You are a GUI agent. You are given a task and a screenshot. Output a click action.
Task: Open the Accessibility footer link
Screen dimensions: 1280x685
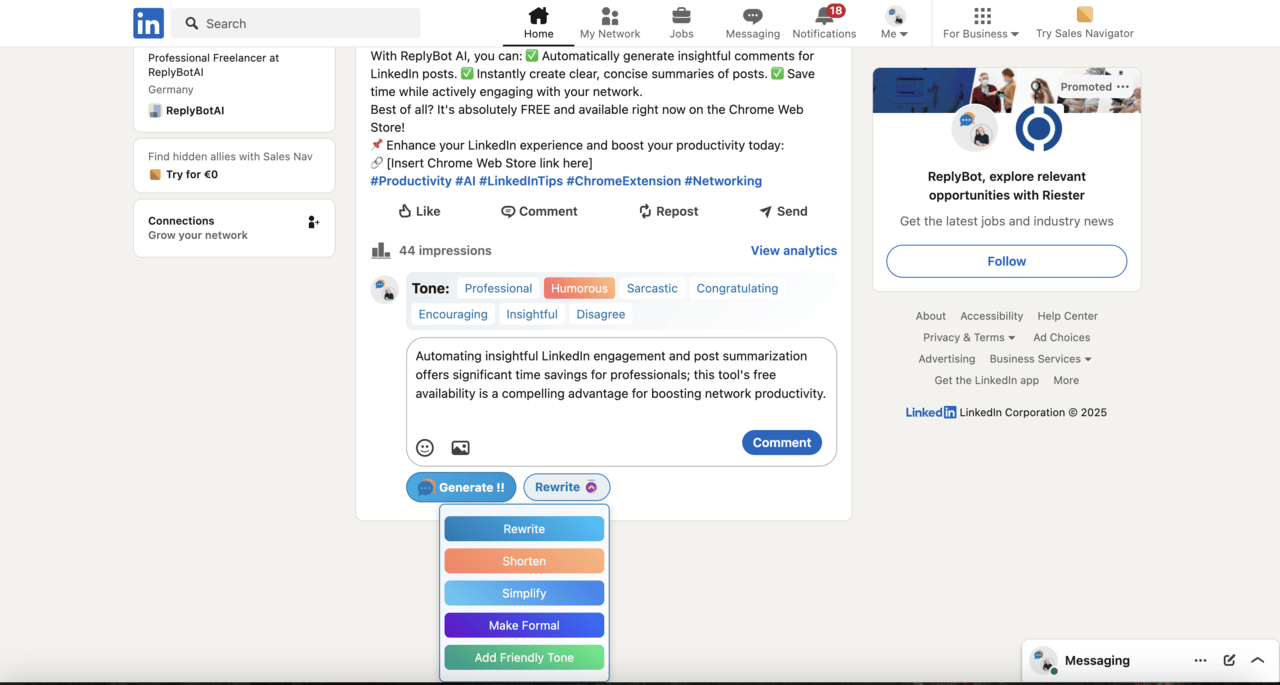coord(992,316)
